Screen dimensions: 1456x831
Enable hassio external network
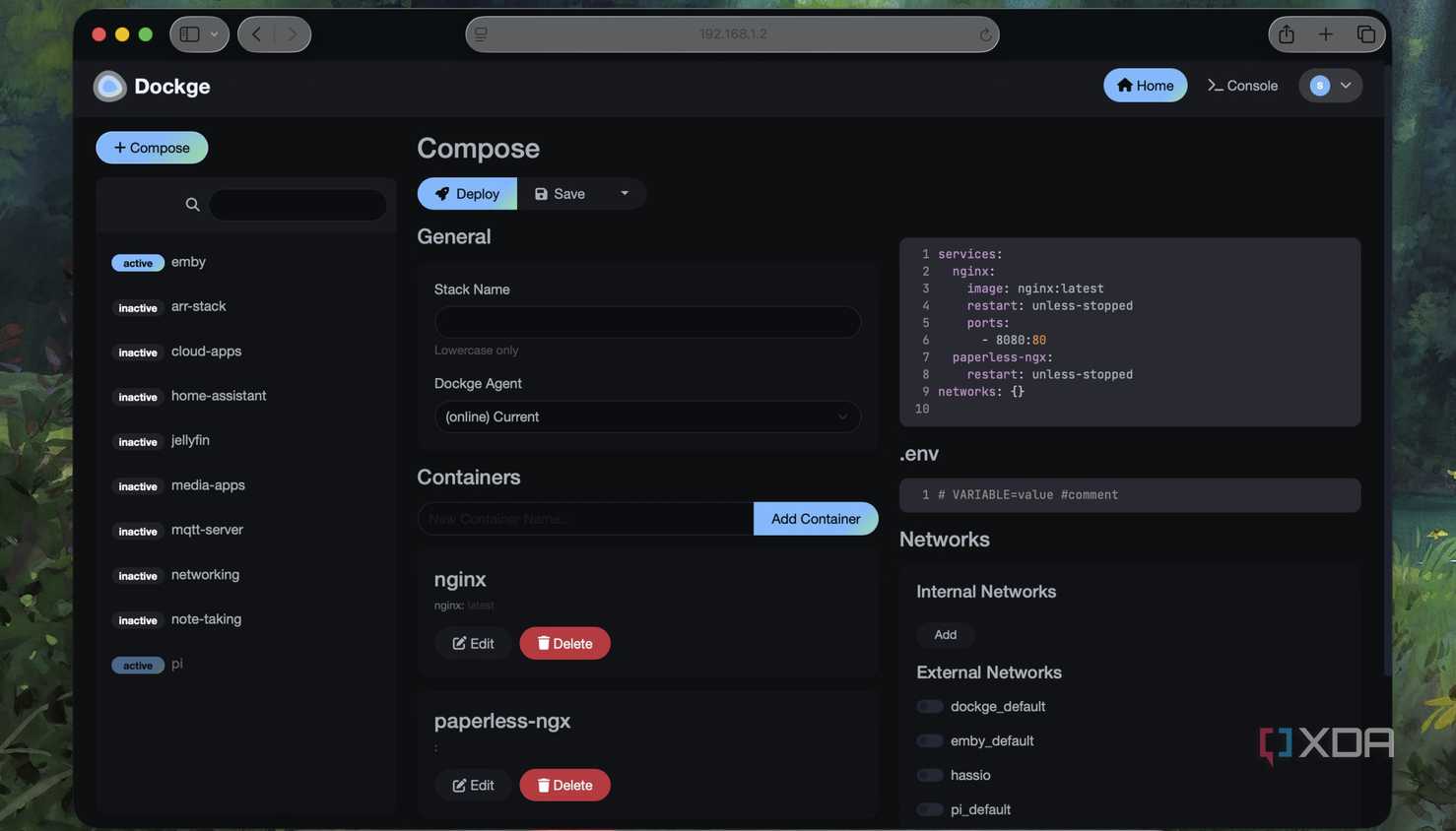click(x=929, y=776)
